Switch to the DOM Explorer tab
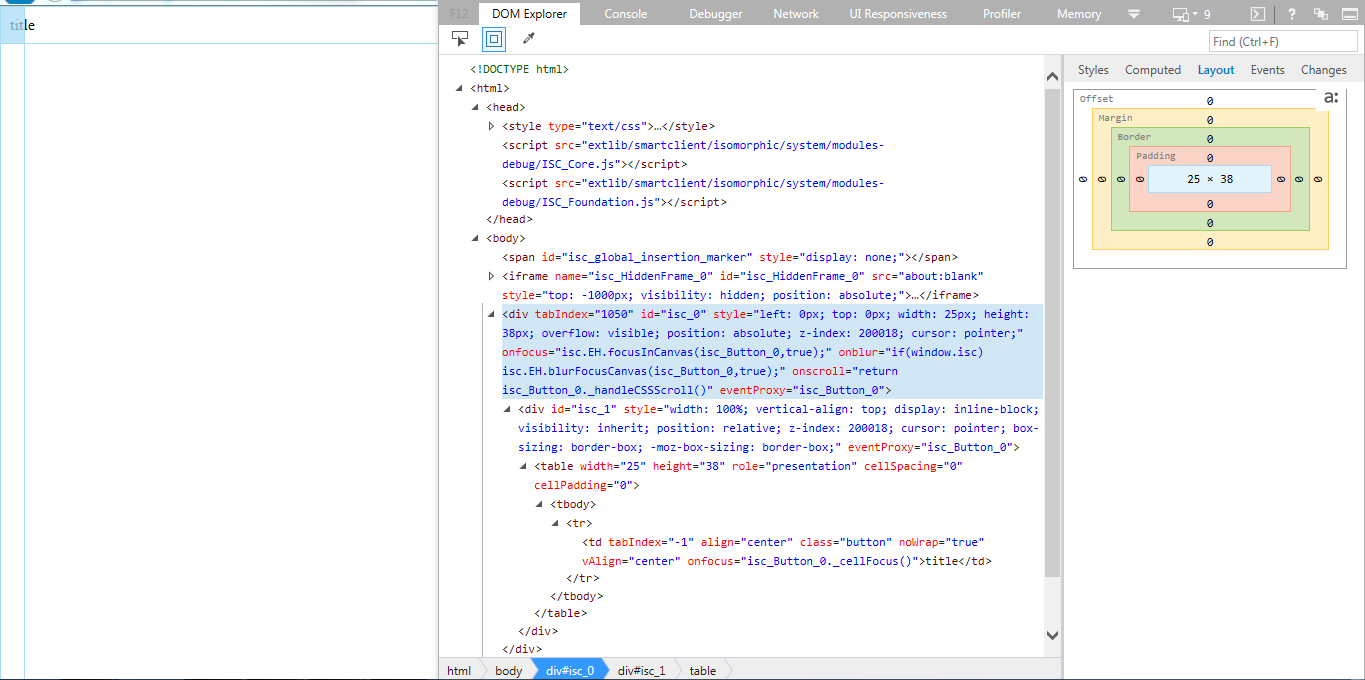Screen dimensions: 1365x680 coord(530,14)
